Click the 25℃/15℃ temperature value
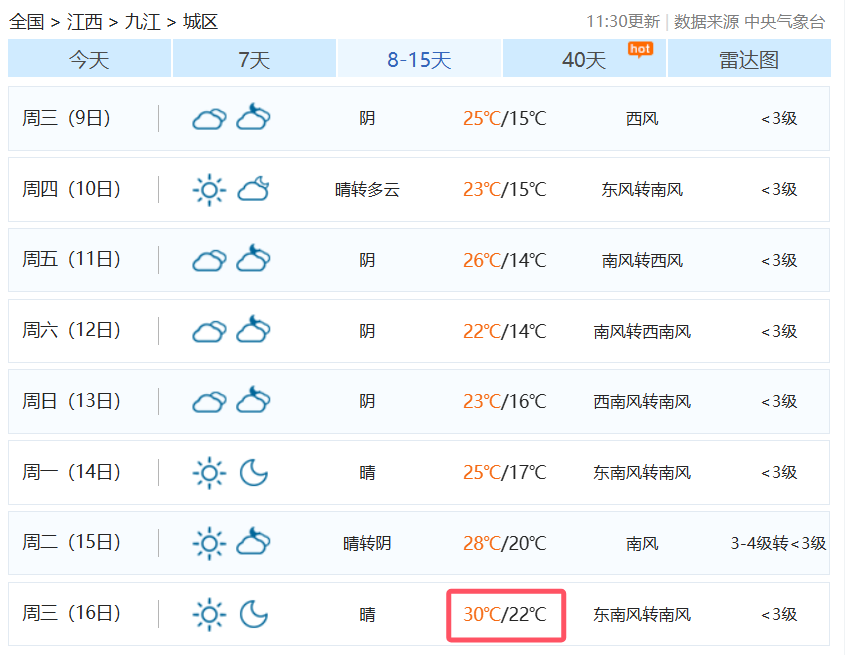Image resolution: width=845 pixels, height=655 pixels. (505, 118)
